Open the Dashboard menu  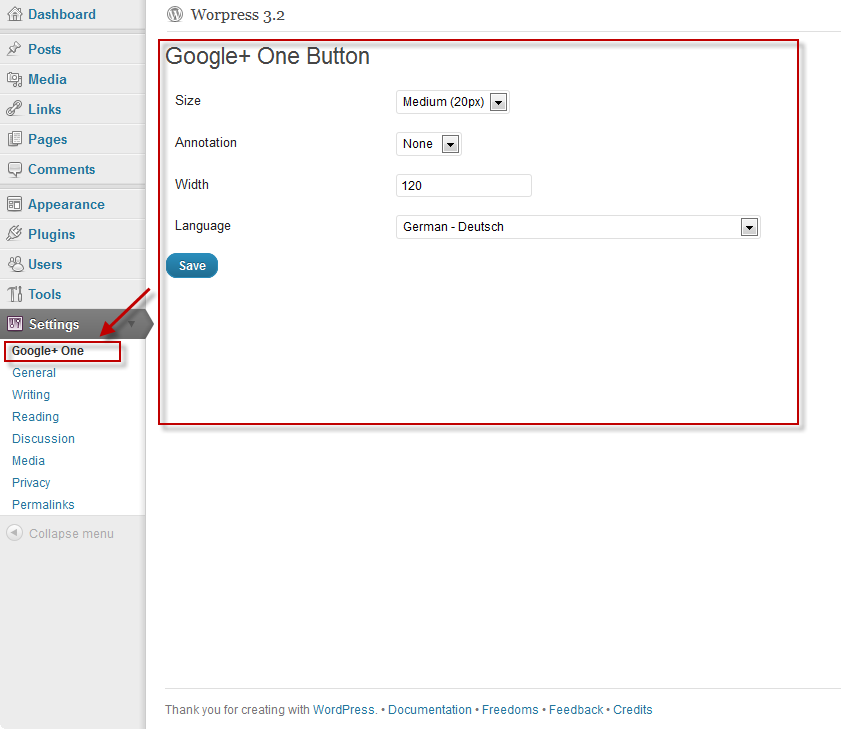pyautogui.click(x=62, y=14)
